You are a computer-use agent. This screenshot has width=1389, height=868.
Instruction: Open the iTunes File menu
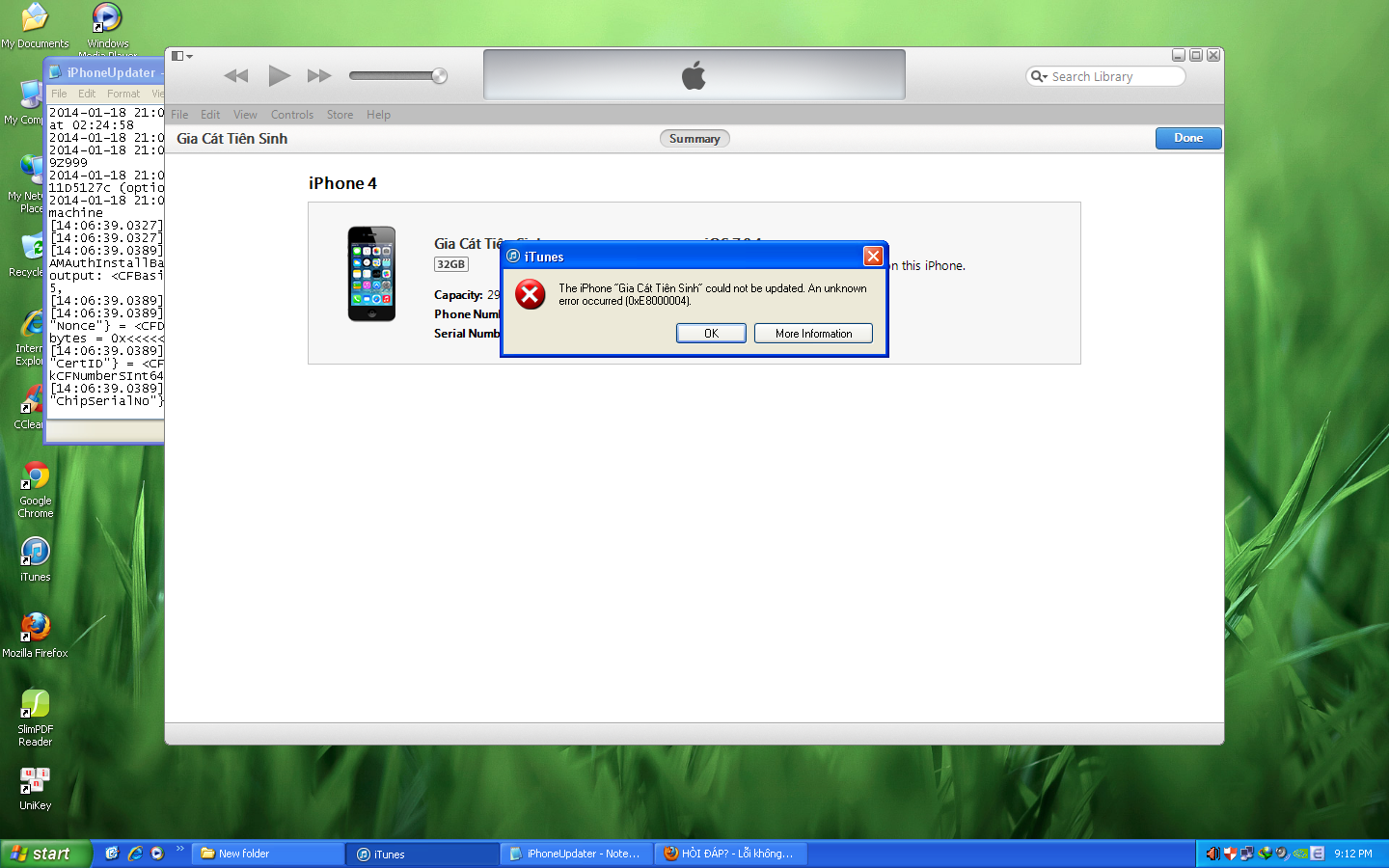[179, 114]
